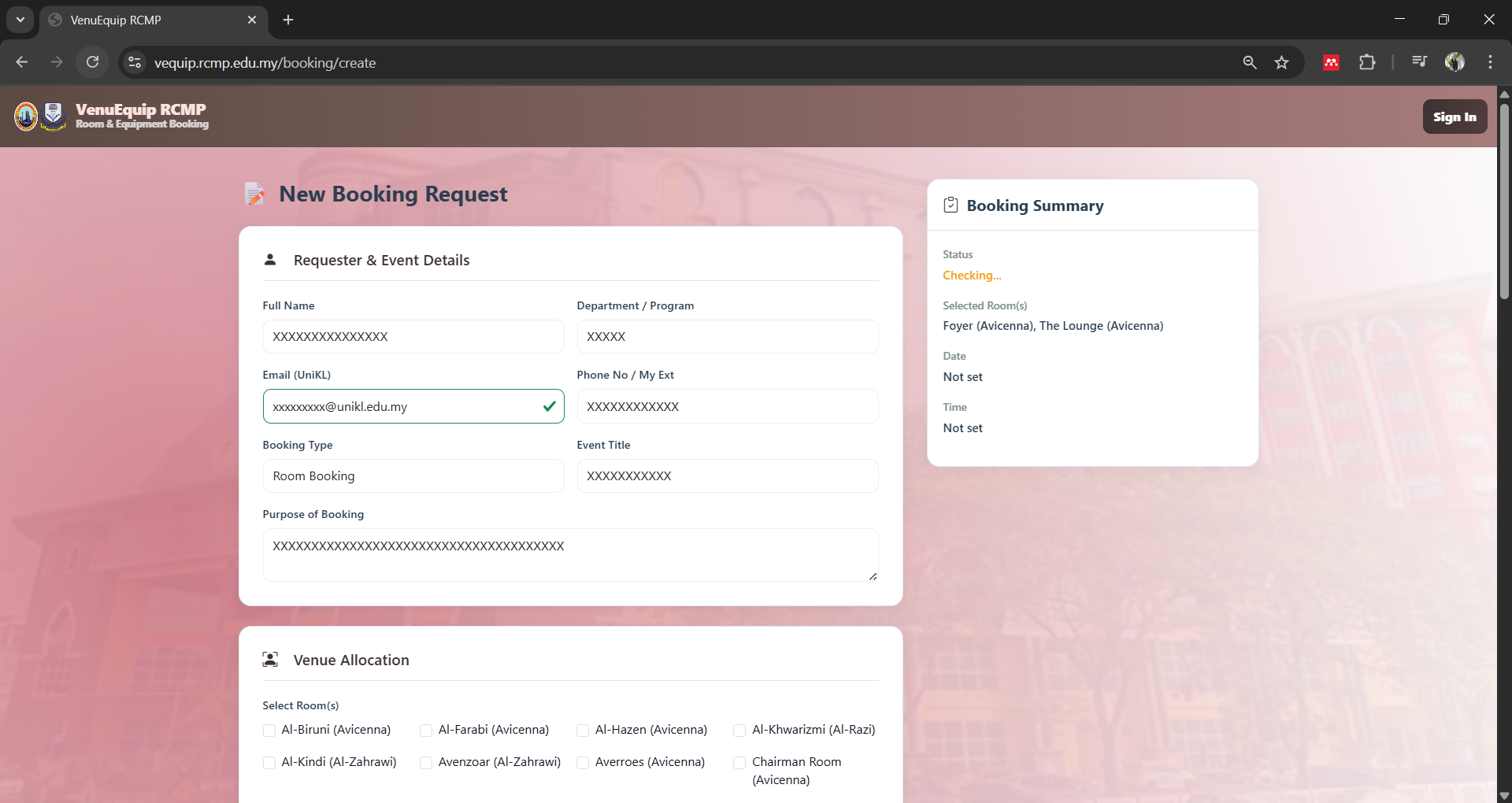Go back to the previous page
1512x803 pixels.
coord(22,62)
